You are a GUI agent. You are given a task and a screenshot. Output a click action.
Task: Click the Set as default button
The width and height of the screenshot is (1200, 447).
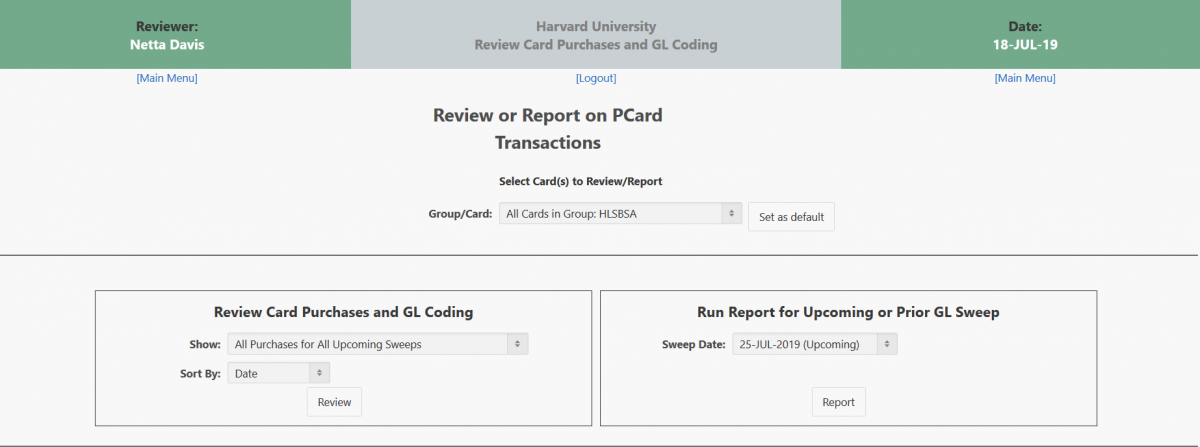791,217
